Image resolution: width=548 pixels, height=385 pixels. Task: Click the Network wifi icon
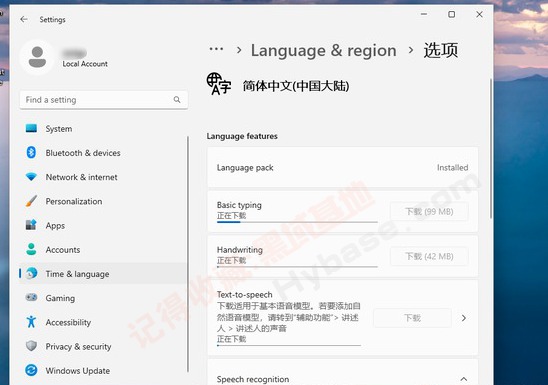click(x=31, y=177)
